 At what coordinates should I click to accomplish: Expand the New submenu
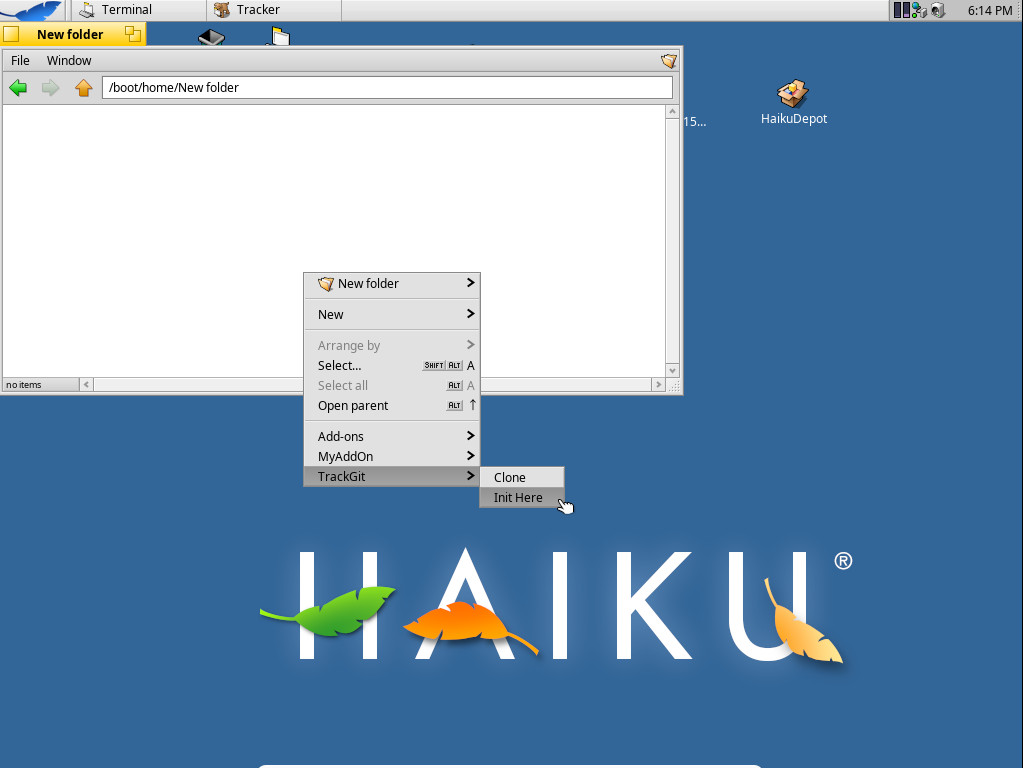click(x=392, y=315)
